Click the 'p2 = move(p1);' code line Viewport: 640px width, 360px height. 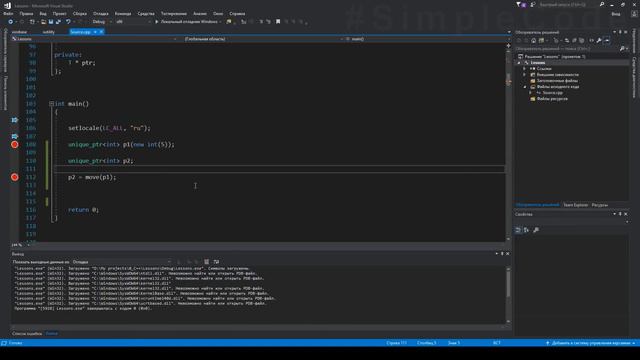click(92, 177)
